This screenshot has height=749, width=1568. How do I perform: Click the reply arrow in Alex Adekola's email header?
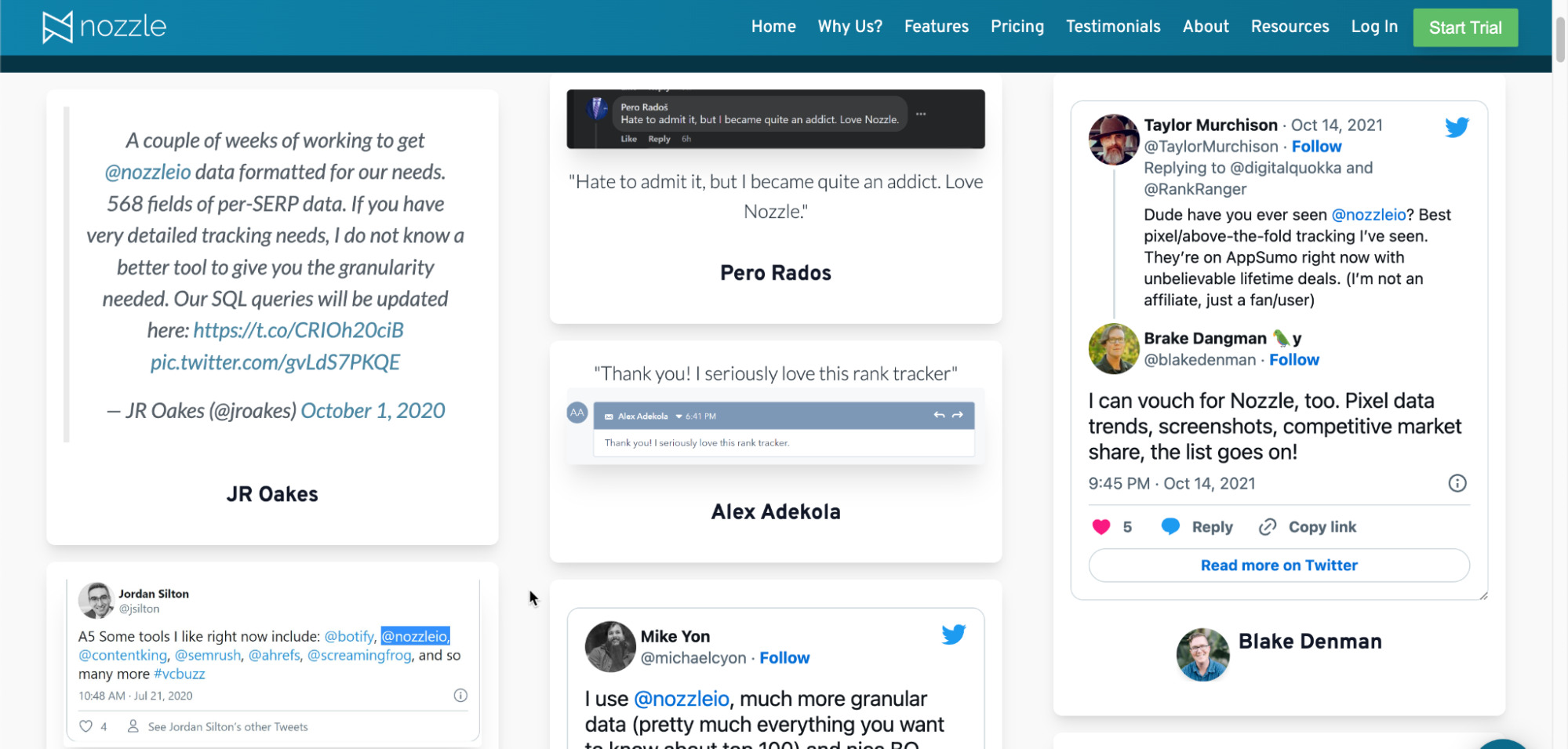point(939,415)
